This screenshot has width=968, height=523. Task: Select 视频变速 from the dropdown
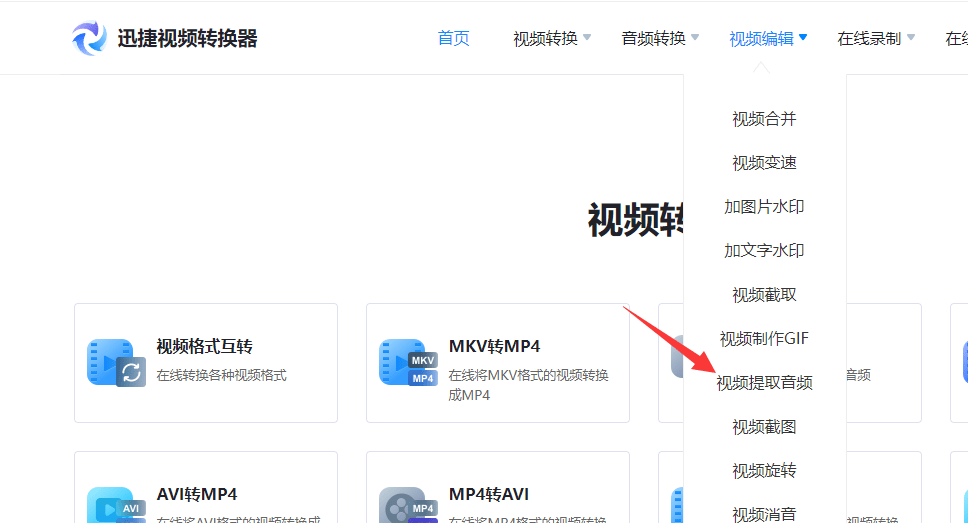click(764, 162)
